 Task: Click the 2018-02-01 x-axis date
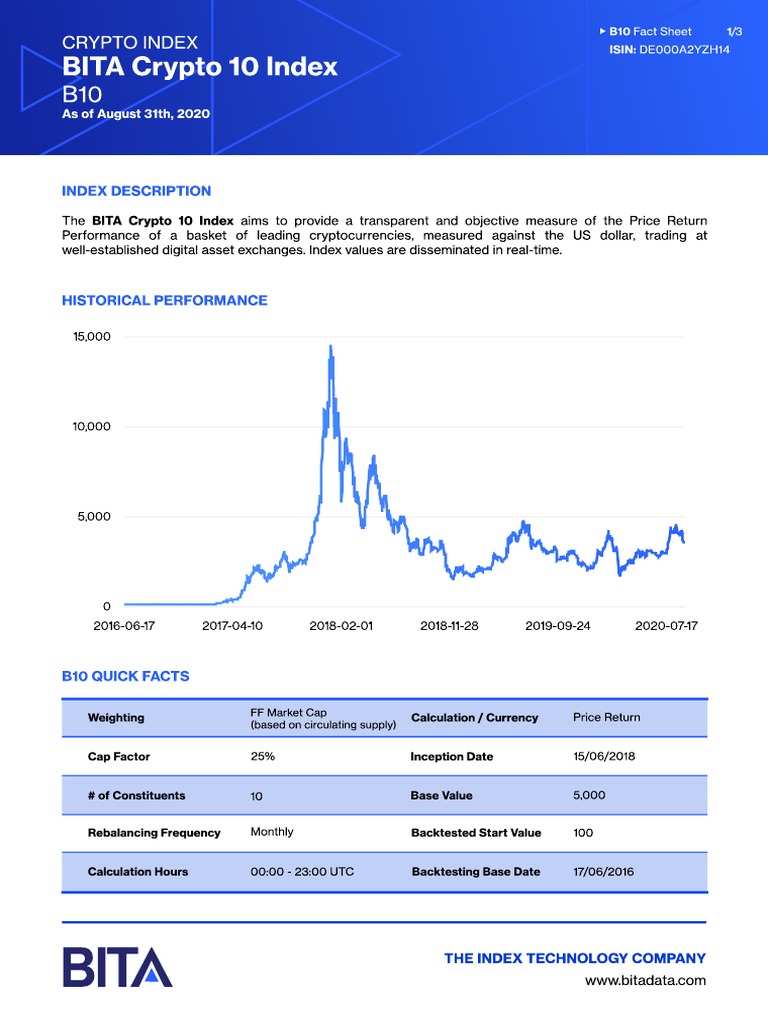pos(341,626)
